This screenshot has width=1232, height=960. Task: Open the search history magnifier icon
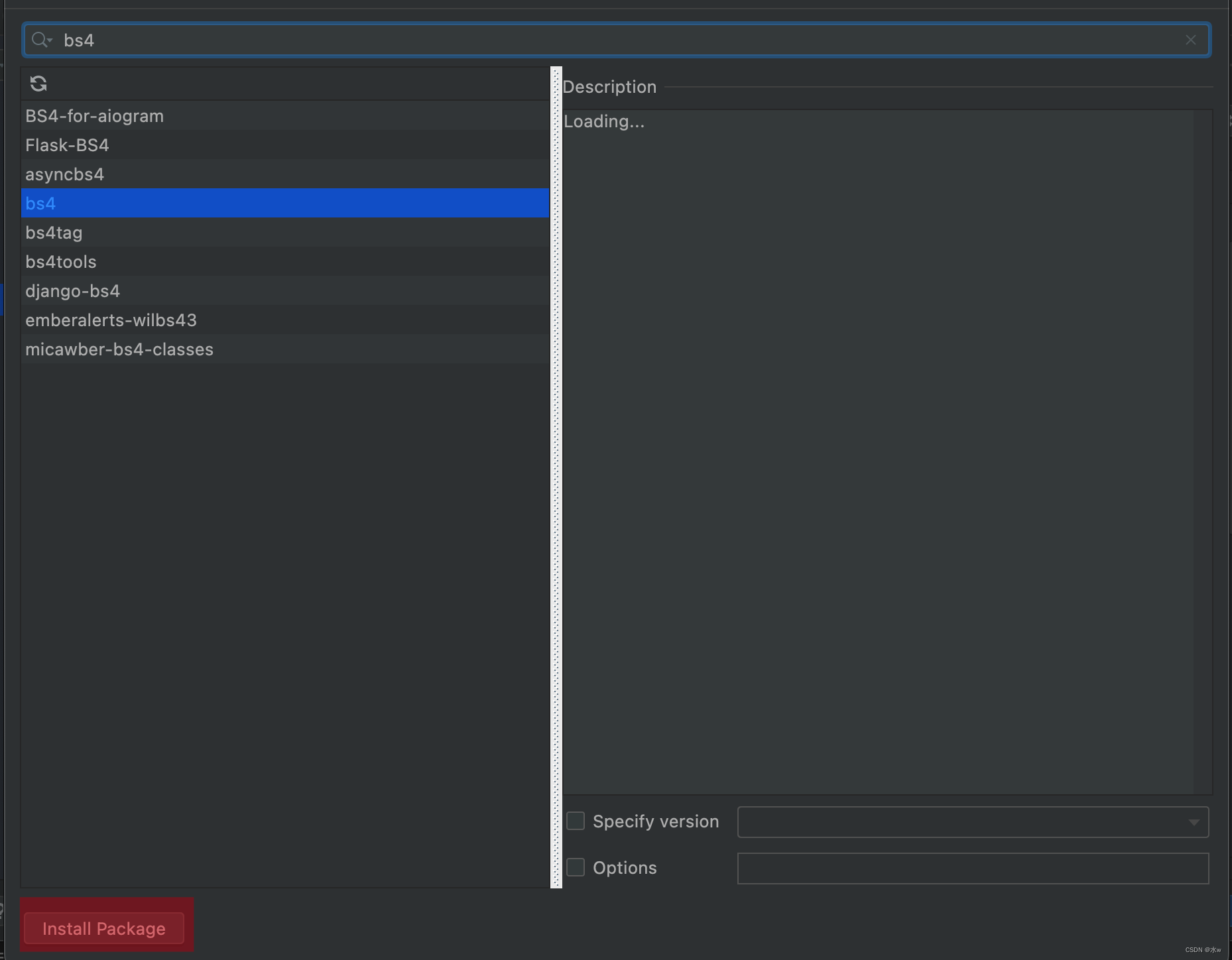pyautogui.click(x=37, y=40)
